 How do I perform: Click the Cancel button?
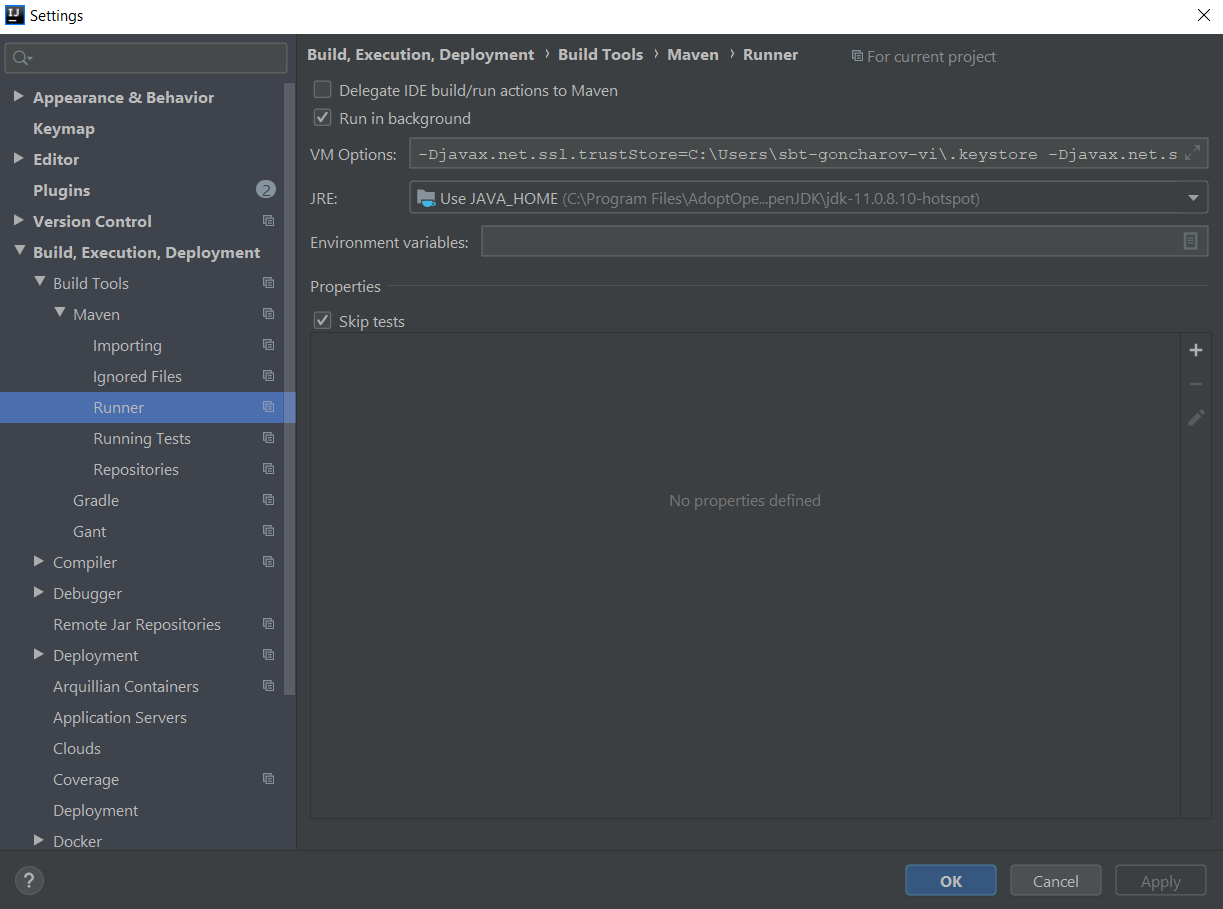tap(1055, 881)
